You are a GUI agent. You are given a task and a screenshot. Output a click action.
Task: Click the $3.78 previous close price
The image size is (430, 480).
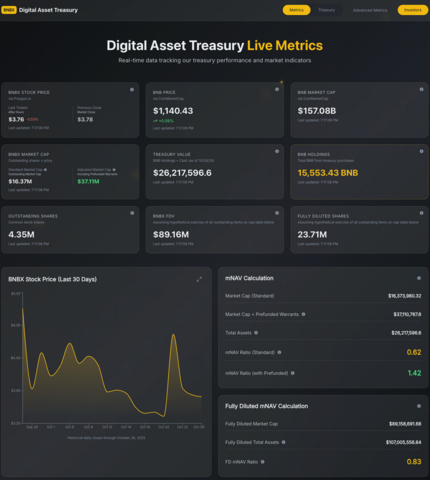pyautogui.click(x=85, y=119)
